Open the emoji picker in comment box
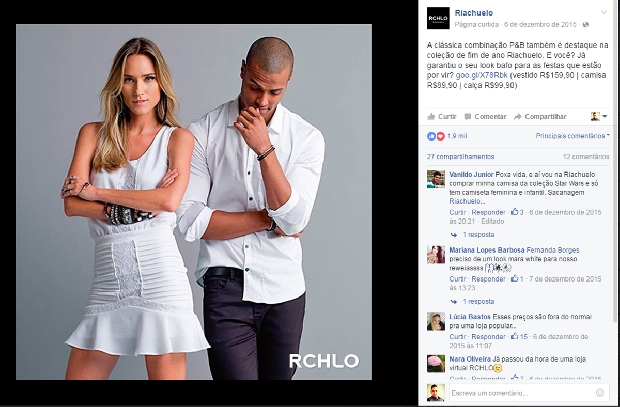The width and height of the screenshot is (620, 407). (600, 393)
